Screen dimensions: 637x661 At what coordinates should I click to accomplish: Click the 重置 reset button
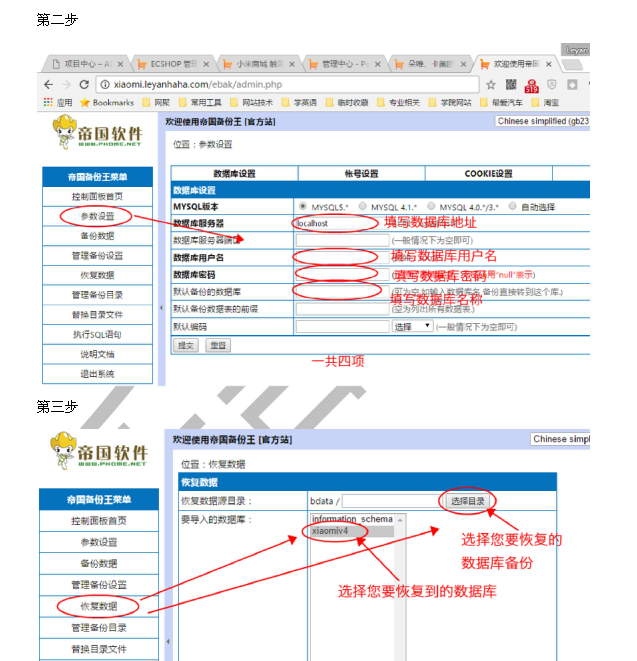point(218,345)
